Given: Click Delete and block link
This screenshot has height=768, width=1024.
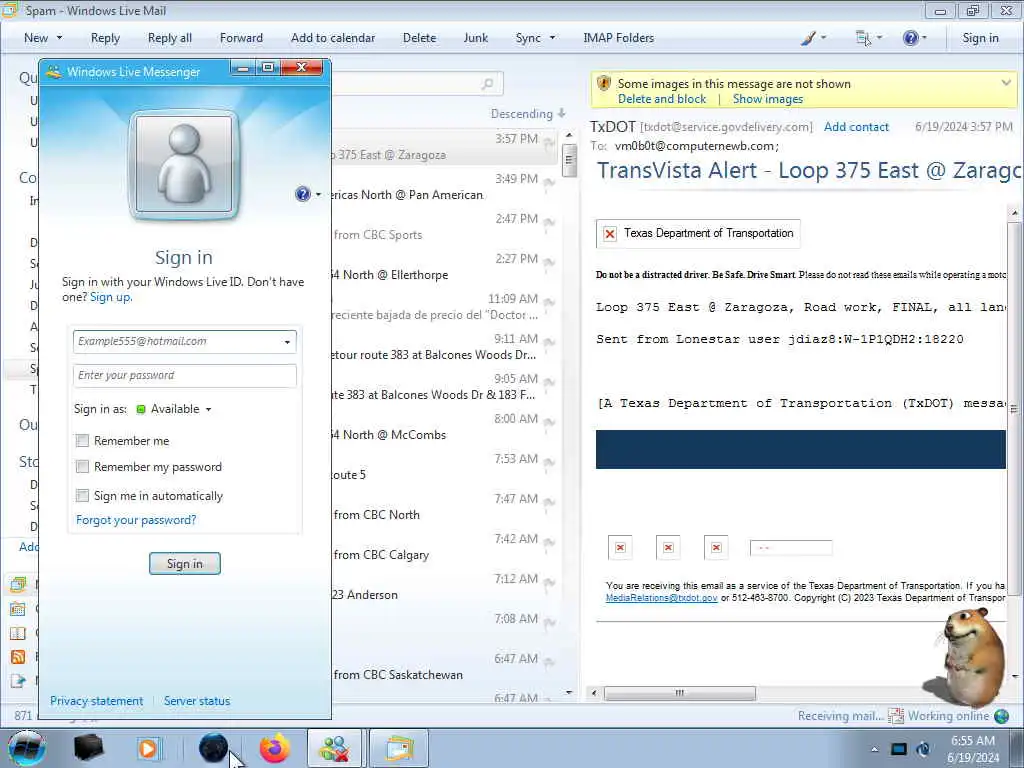Looking at the screenshot, I should pos(662,99).
